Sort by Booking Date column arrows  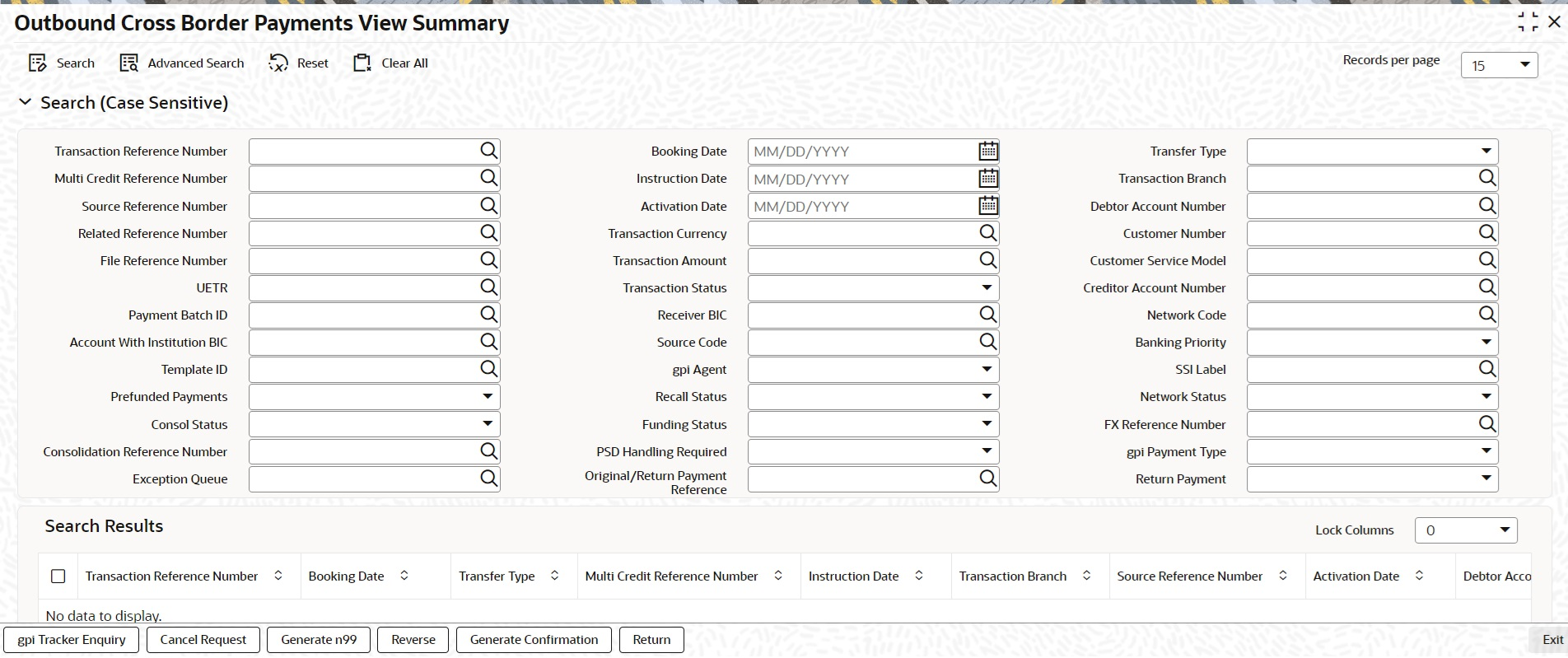404,576
